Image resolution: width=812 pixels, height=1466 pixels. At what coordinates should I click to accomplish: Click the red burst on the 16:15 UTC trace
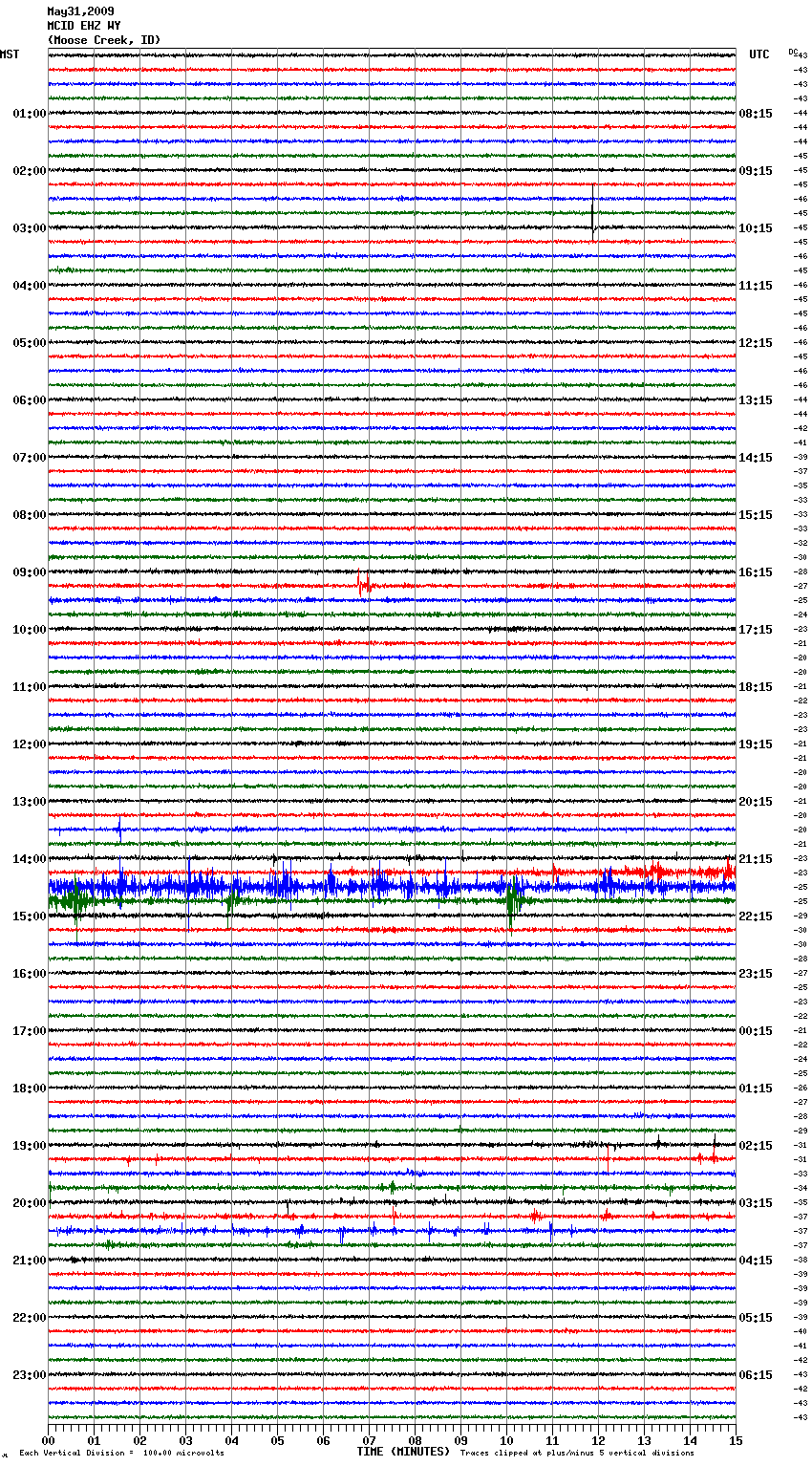pos(364,584)
